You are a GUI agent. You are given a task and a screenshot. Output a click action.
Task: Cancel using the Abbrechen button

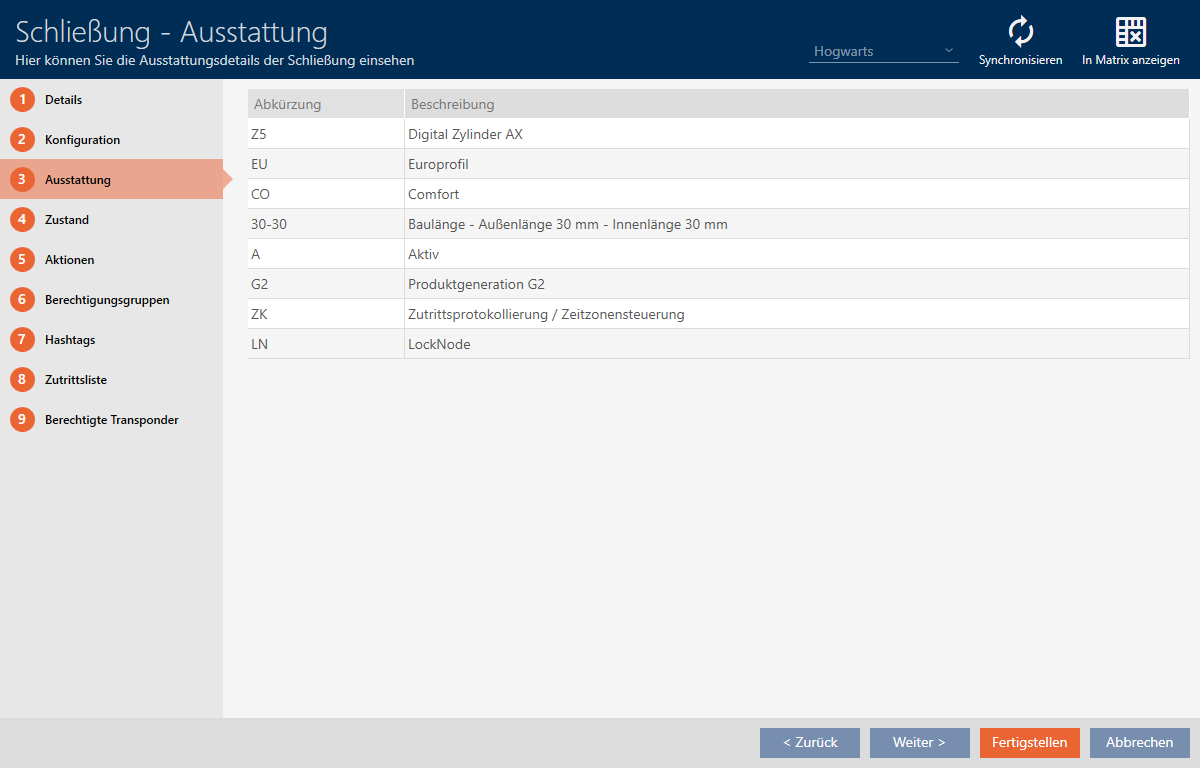(1139, 742)
